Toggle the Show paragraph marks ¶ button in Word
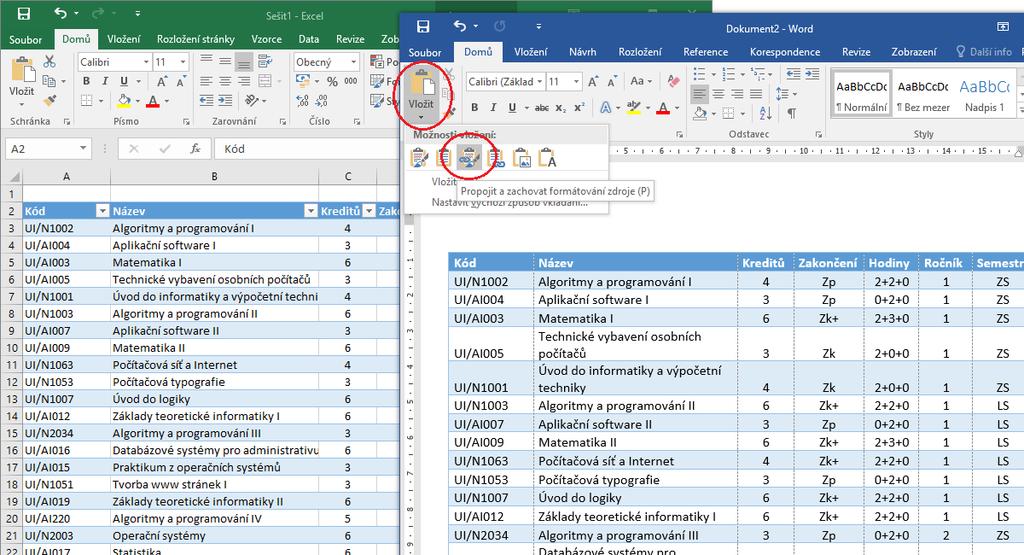This screenshot has width=1024, height=555. (792, 113)
